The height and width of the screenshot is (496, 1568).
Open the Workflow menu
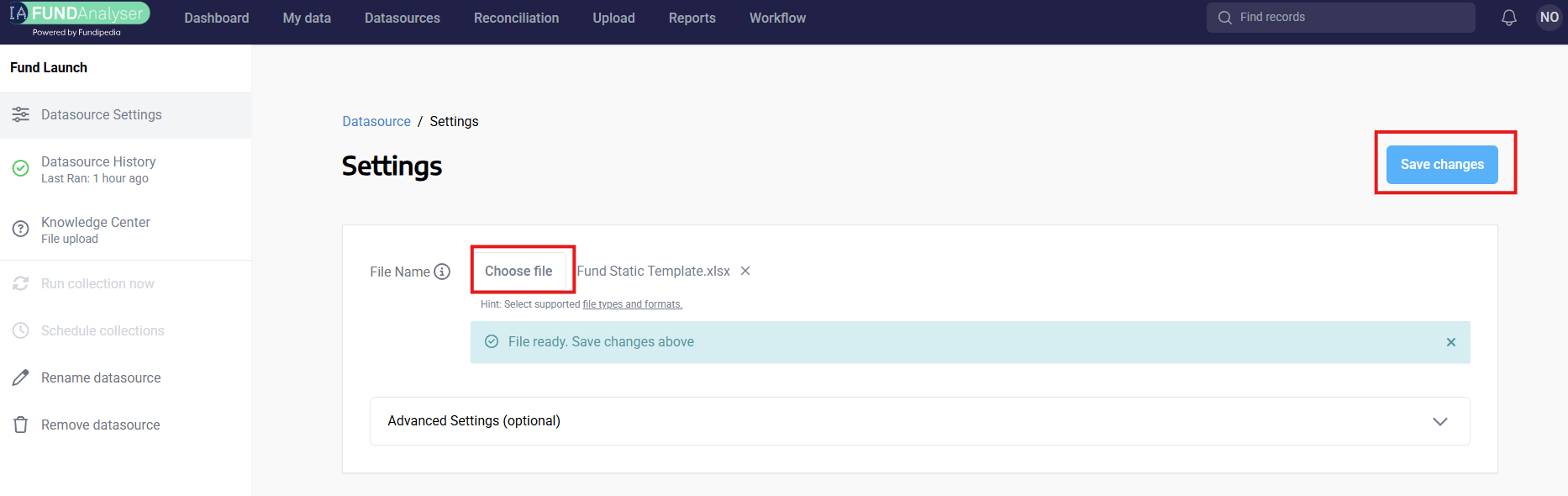(x=777, y=18)
